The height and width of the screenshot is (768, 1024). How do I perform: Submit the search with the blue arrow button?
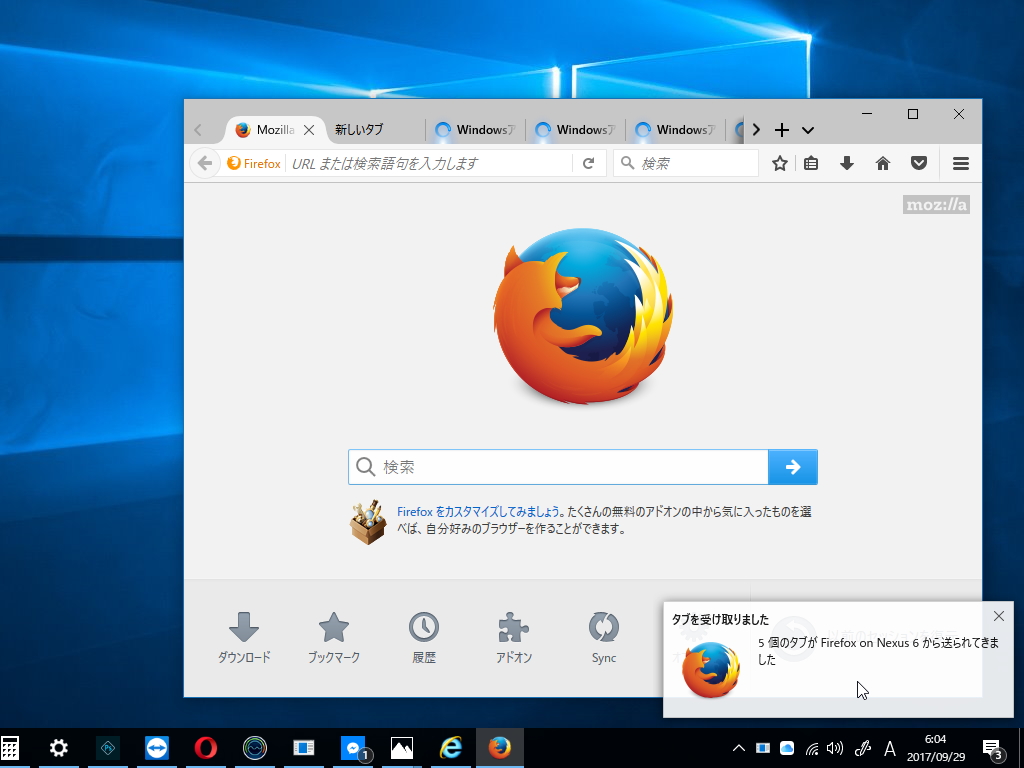793,467
